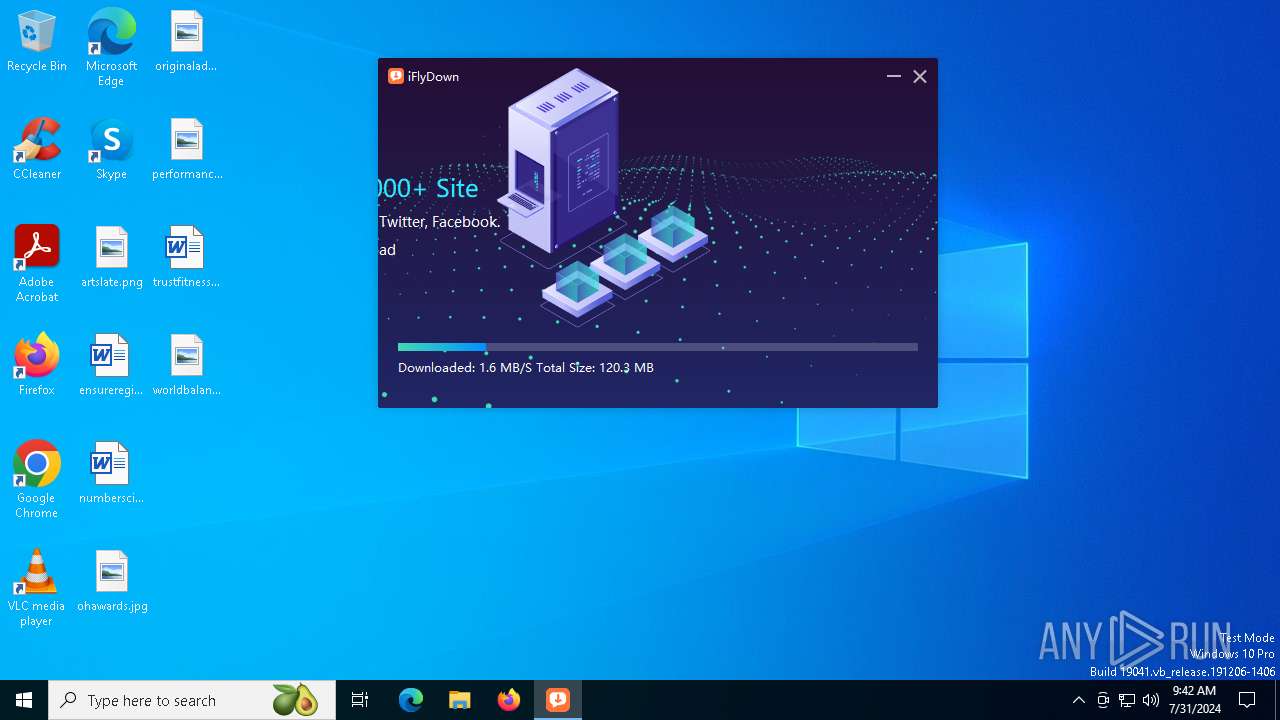Select the performanc image file
The height and width of the screenshot is (720, 1280).
pyautogui.click(x=187, y=150)
